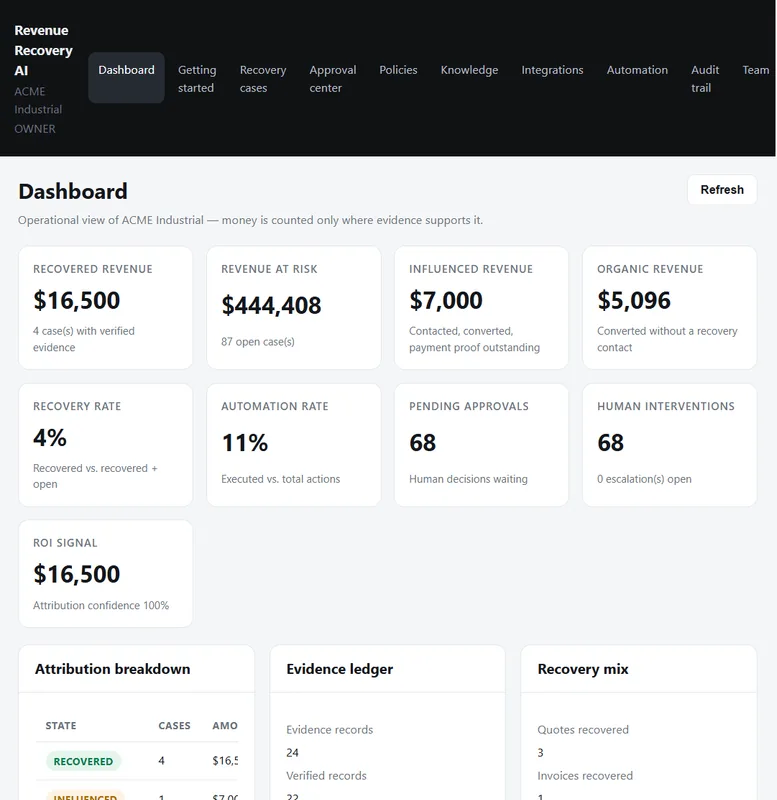Click the Recovered row case count 4

161,761
